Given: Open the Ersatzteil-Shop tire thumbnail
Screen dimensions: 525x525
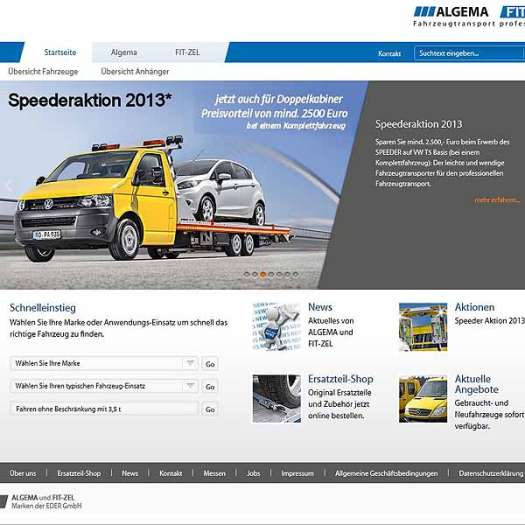Looking at the screenshot, I should (x=277, y=398).
